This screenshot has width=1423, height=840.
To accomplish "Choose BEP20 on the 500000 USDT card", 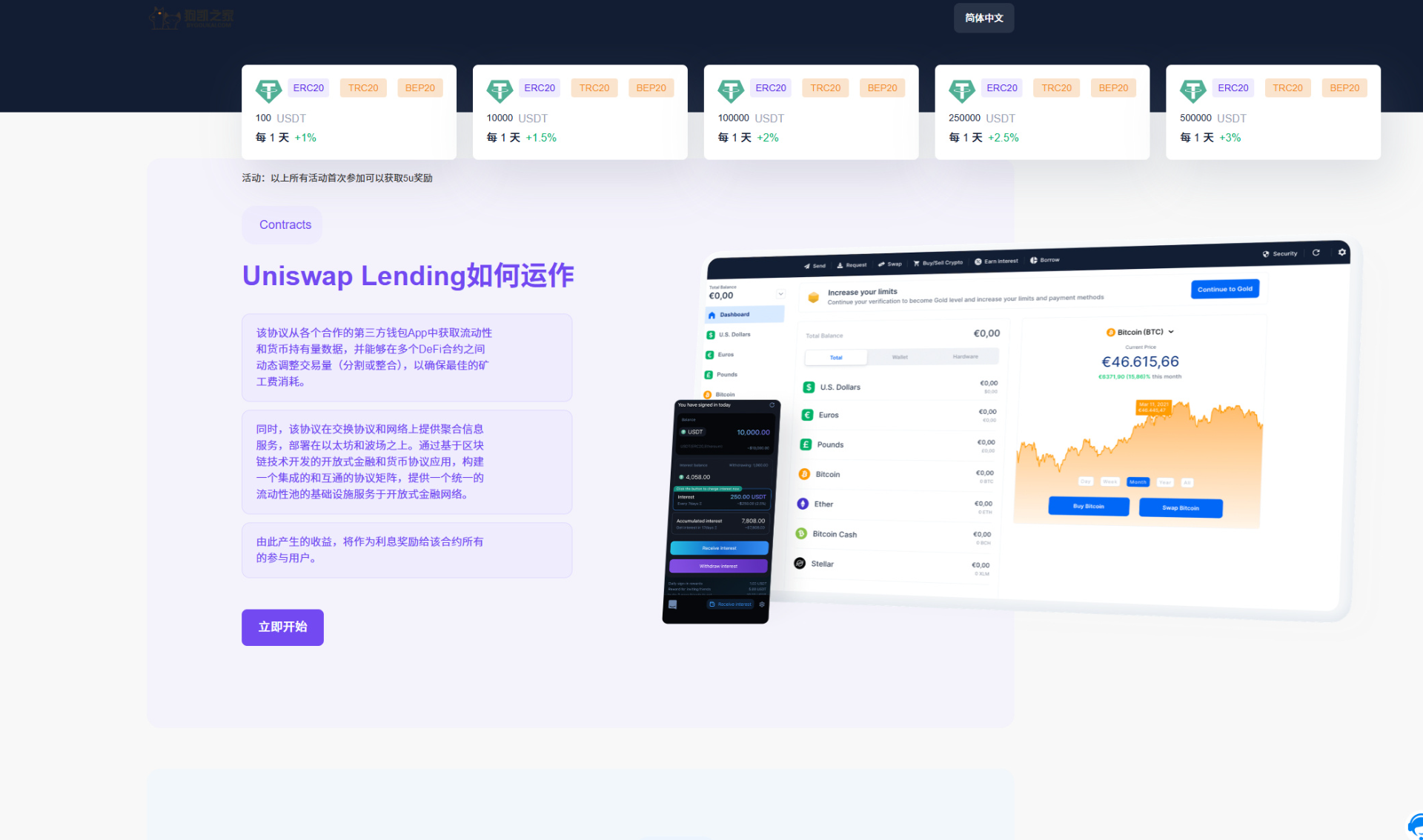I will click(x=1345, y=87).
